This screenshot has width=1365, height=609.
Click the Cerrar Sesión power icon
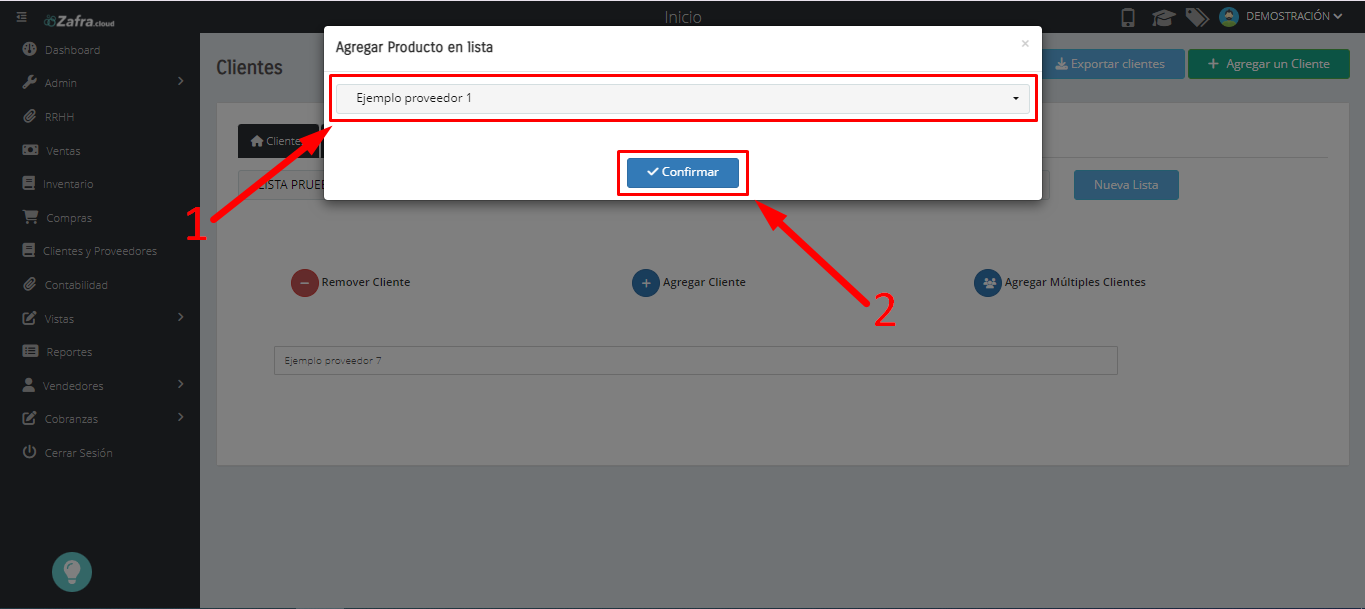click(x=29, y=452)
